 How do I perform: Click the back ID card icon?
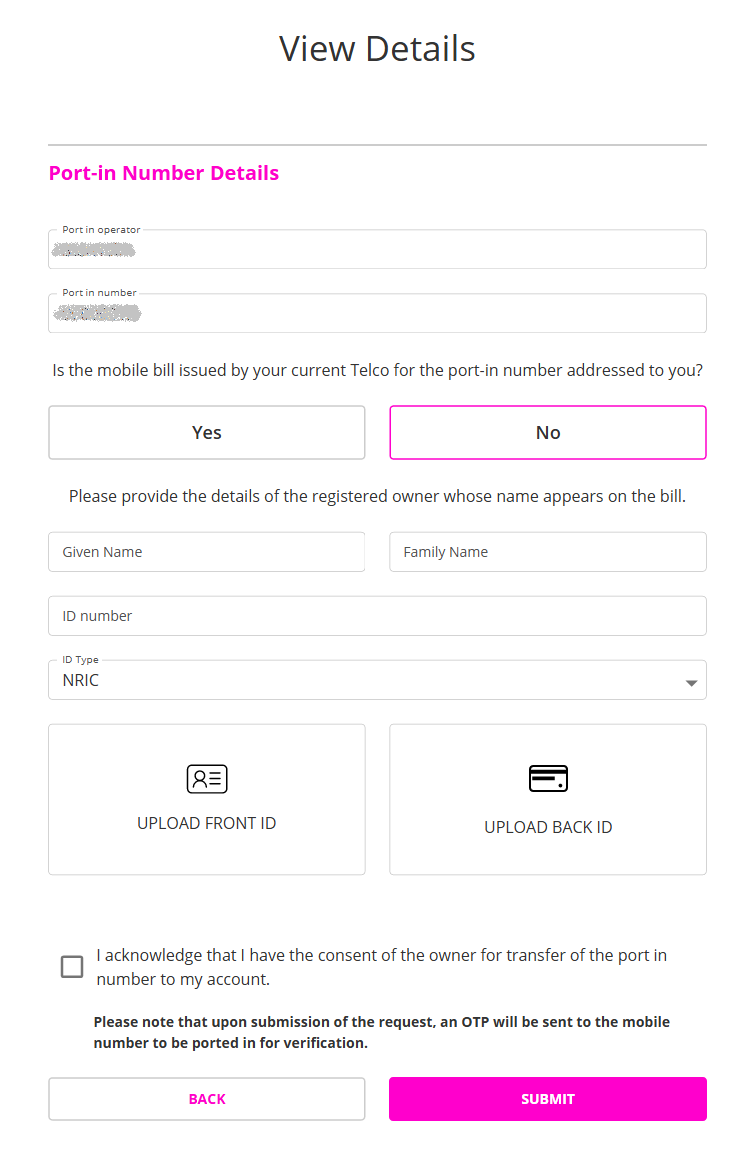pos(547,778)
